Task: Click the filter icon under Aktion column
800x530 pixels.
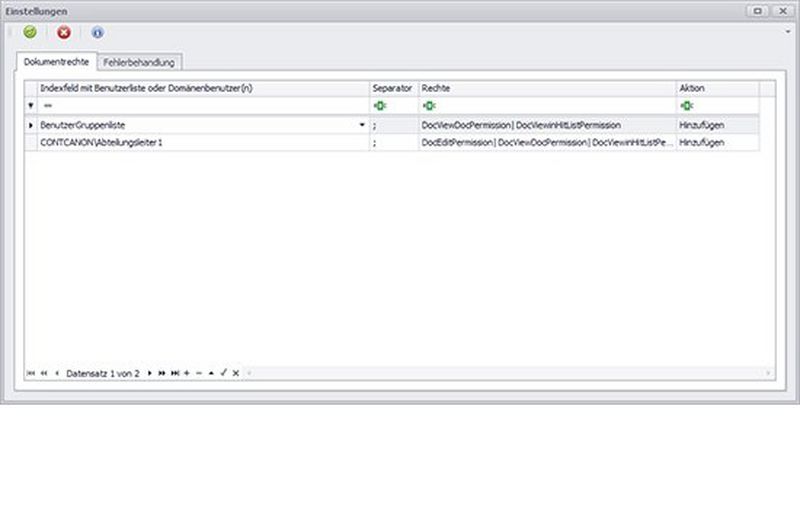Action: 686,105
